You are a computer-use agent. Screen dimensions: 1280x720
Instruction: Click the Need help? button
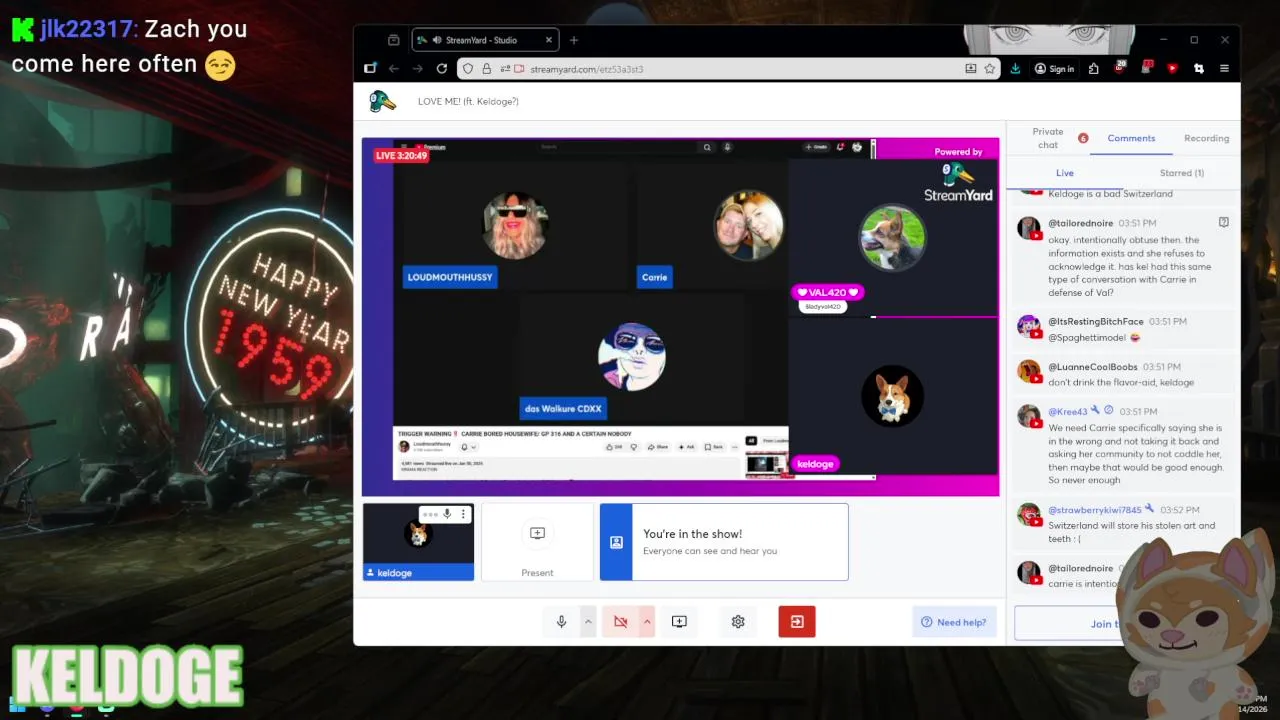pos(953,622)
